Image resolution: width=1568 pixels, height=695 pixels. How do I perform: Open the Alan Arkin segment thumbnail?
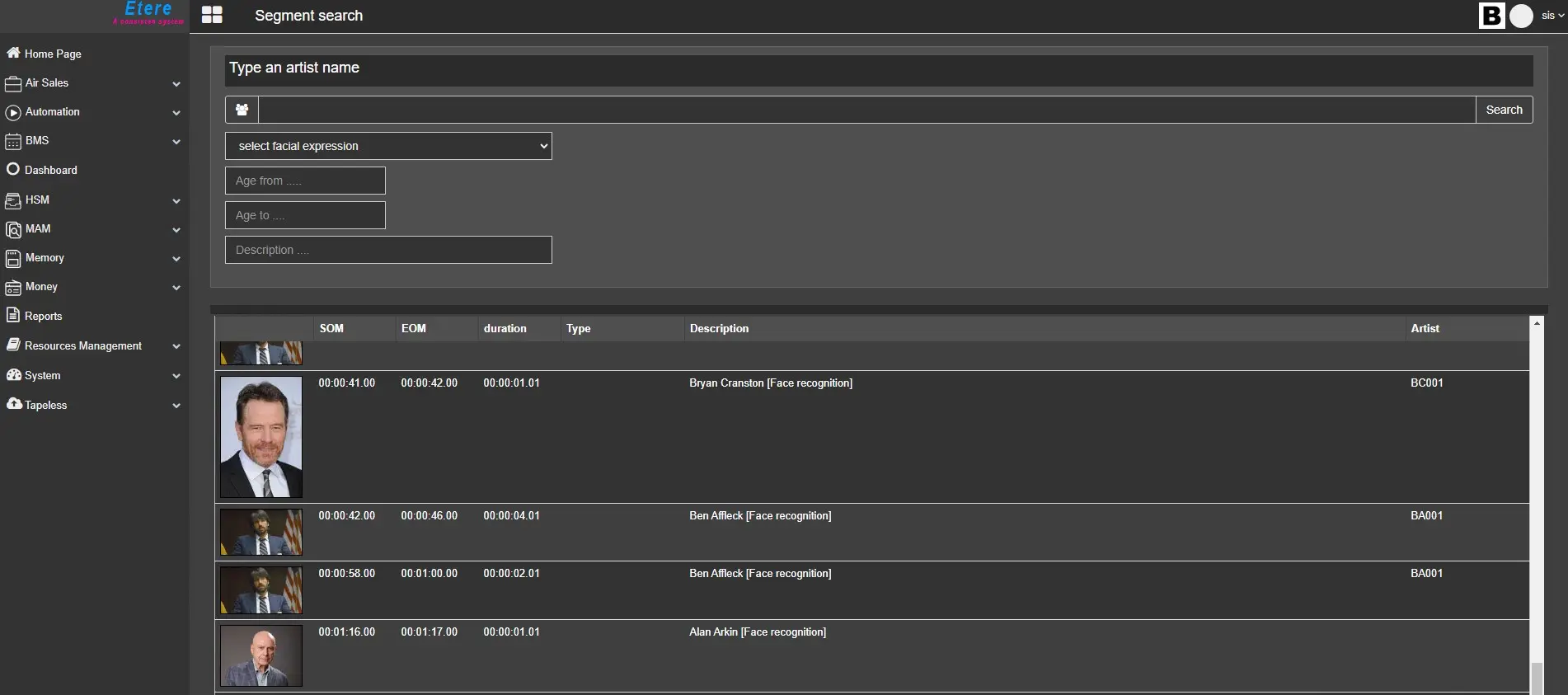[x=261, y=655]
